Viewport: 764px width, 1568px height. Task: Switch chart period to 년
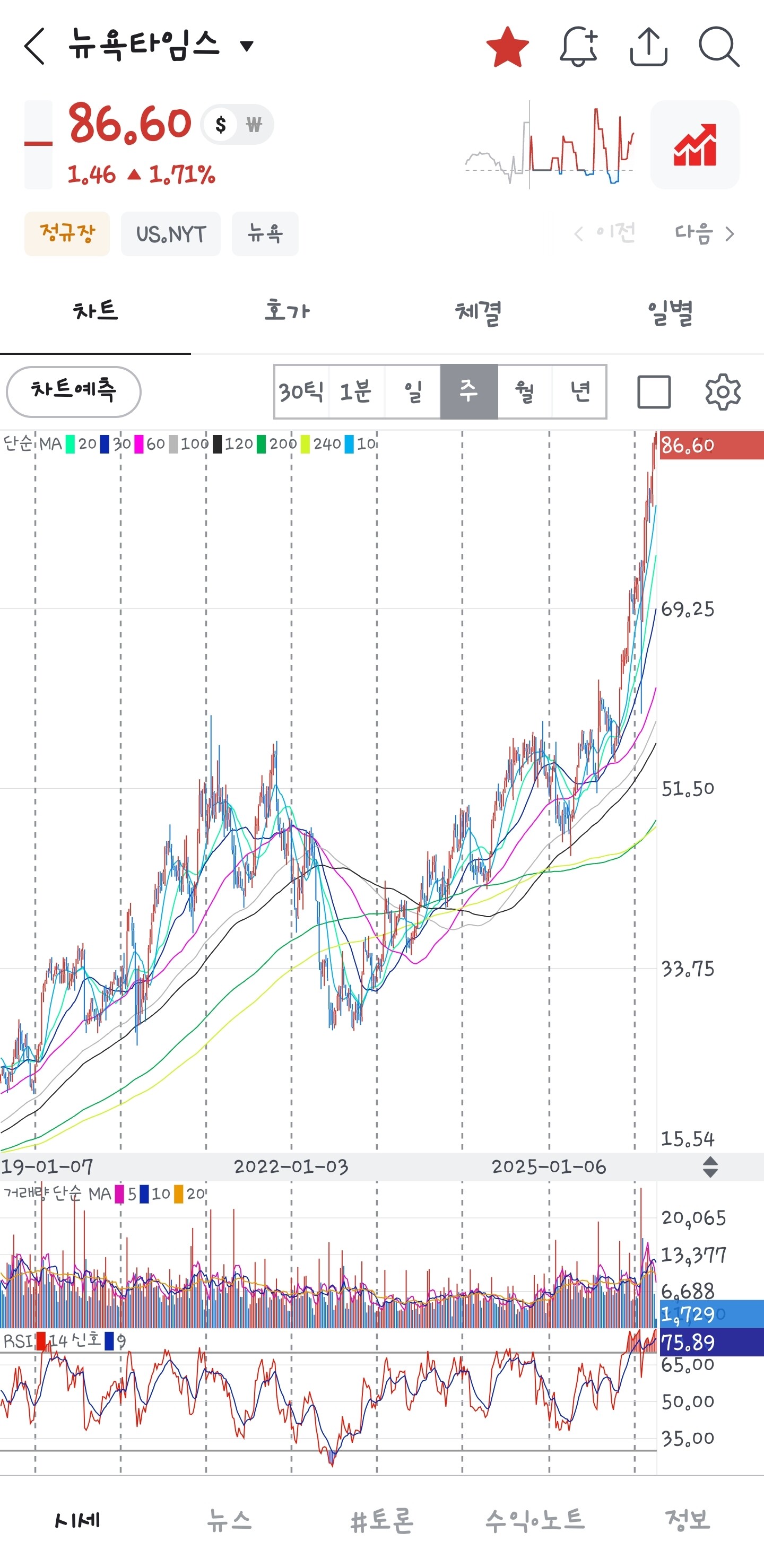(x=579, y=391)
